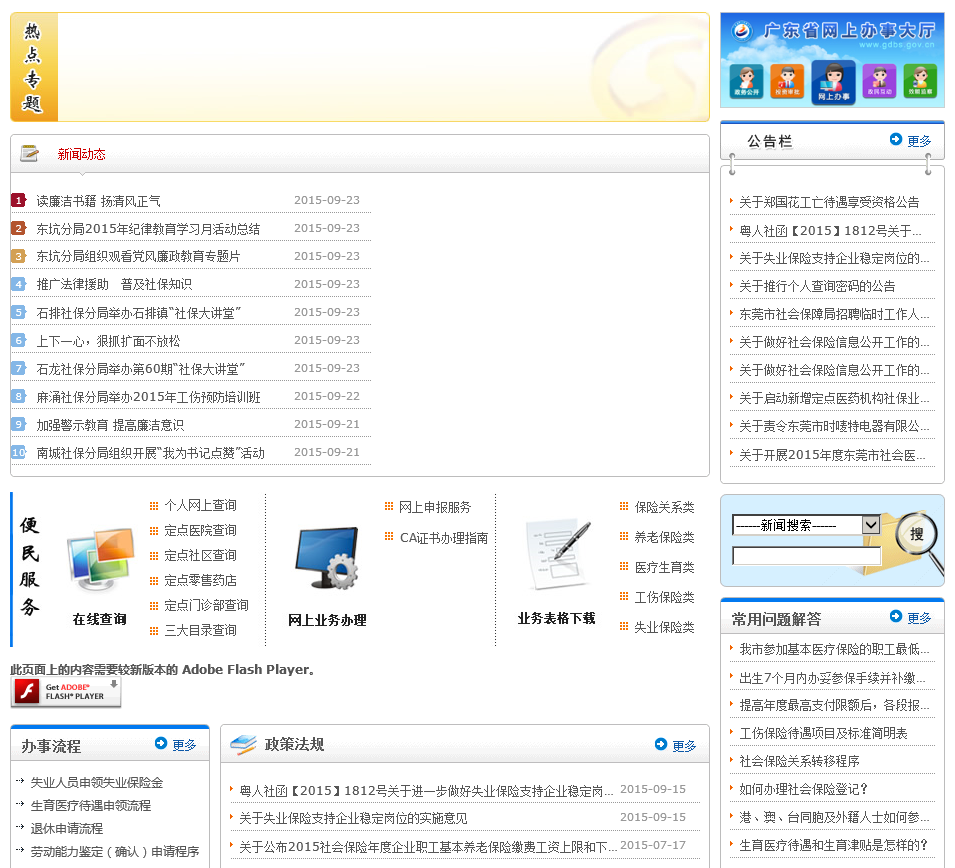
Task: Open policy 关于公布2015社会保险年度企业职工基本养老...
Action: [x=428, y=847]
